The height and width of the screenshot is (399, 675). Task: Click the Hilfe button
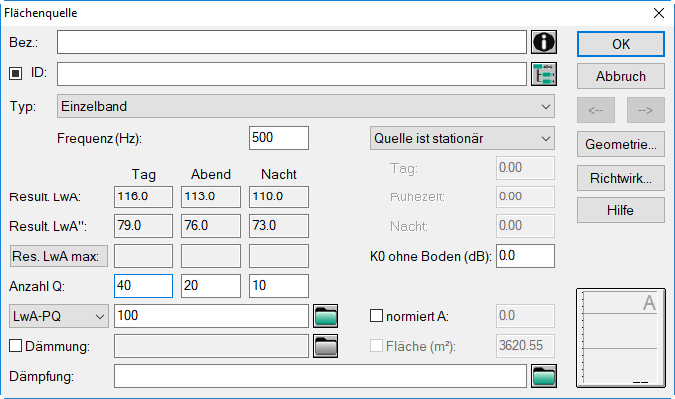(621, 210)
